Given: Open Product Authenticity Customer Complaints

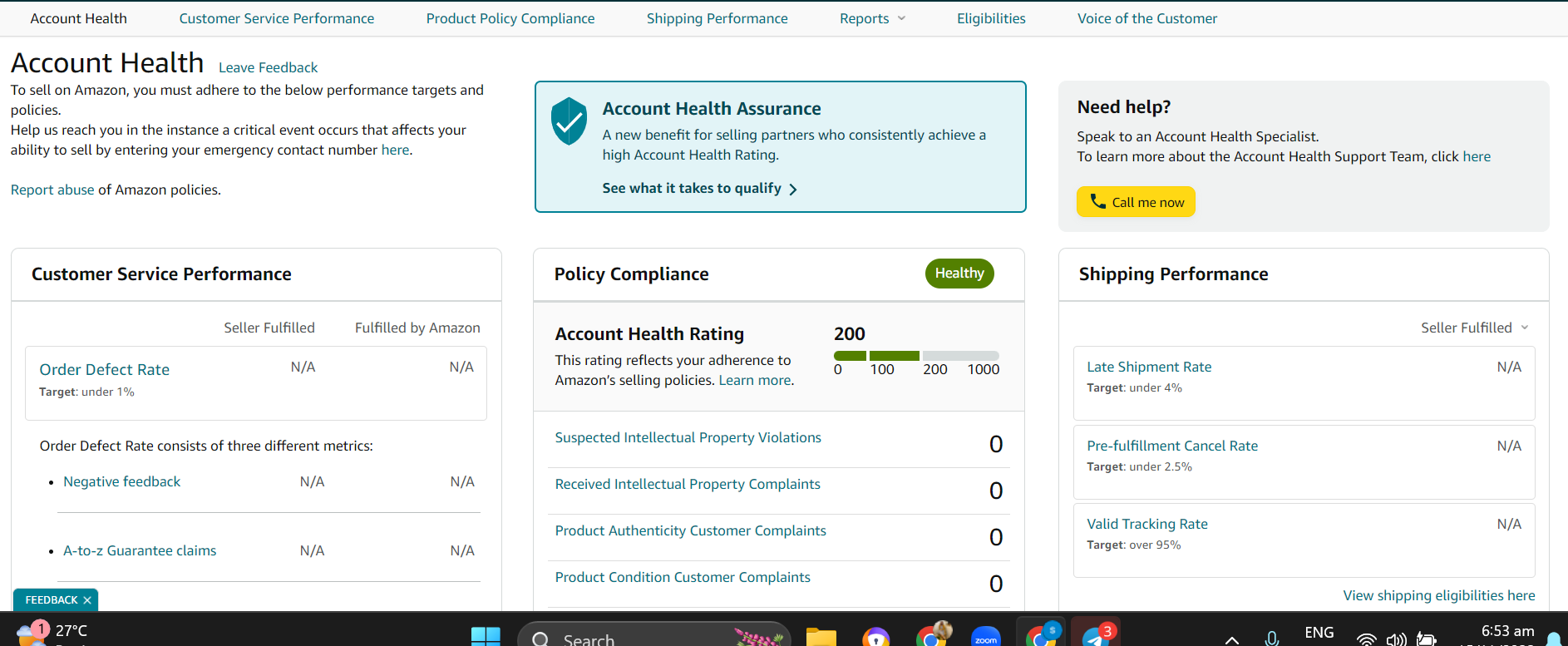Looking at the screenshot, I should pos(691,530).
